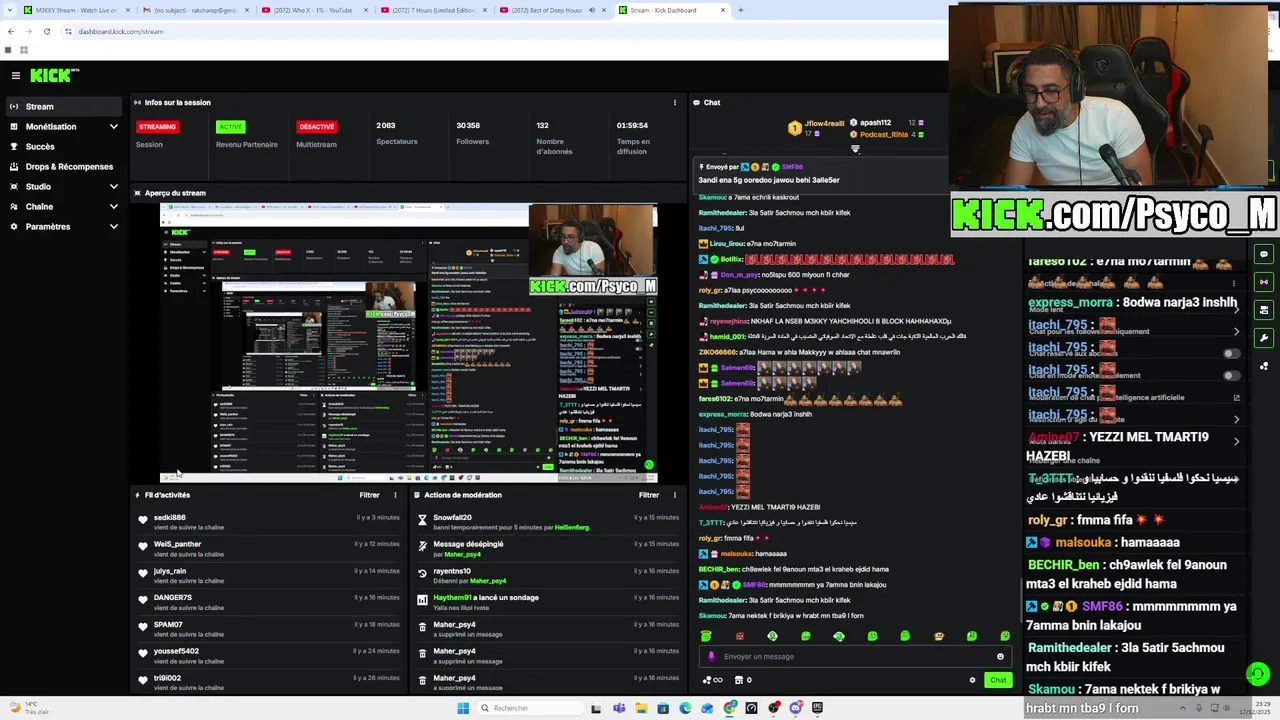Viewport: 1280px width, 720px height.
Task: Send message with the green Chat button
Action: tap(998, 680)
